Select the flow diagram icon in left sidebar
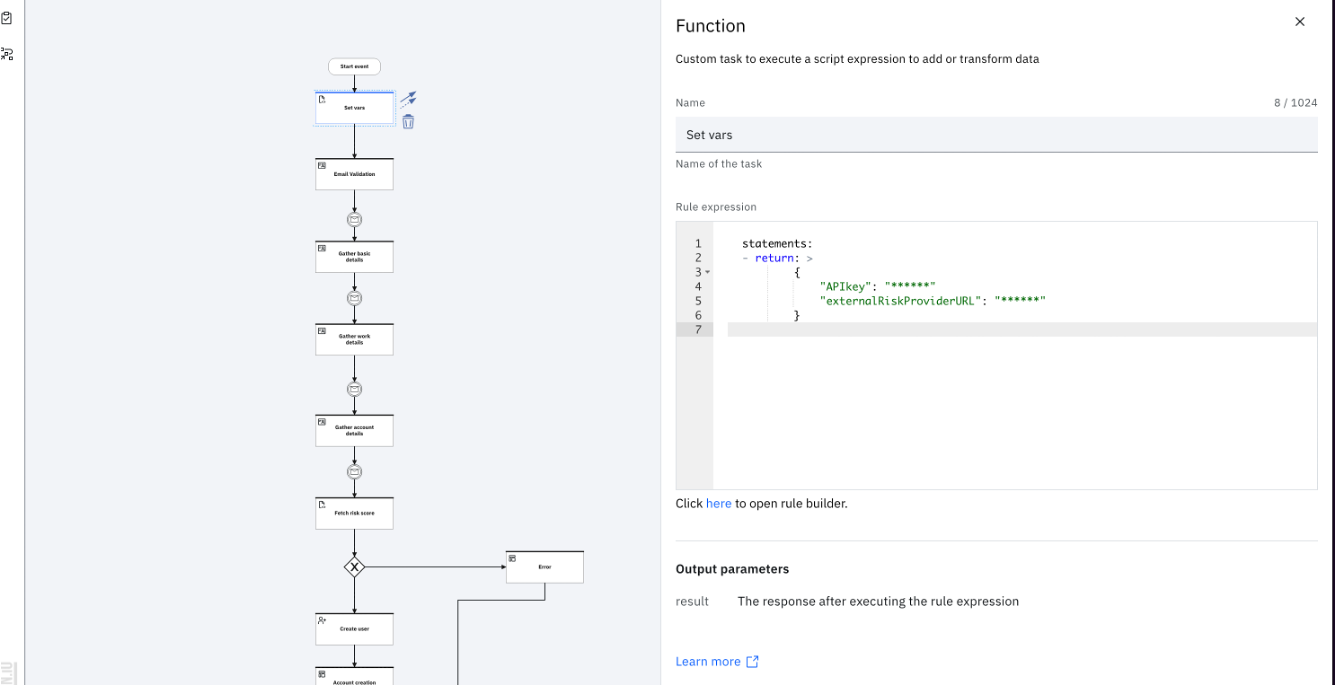 point(6,54)
